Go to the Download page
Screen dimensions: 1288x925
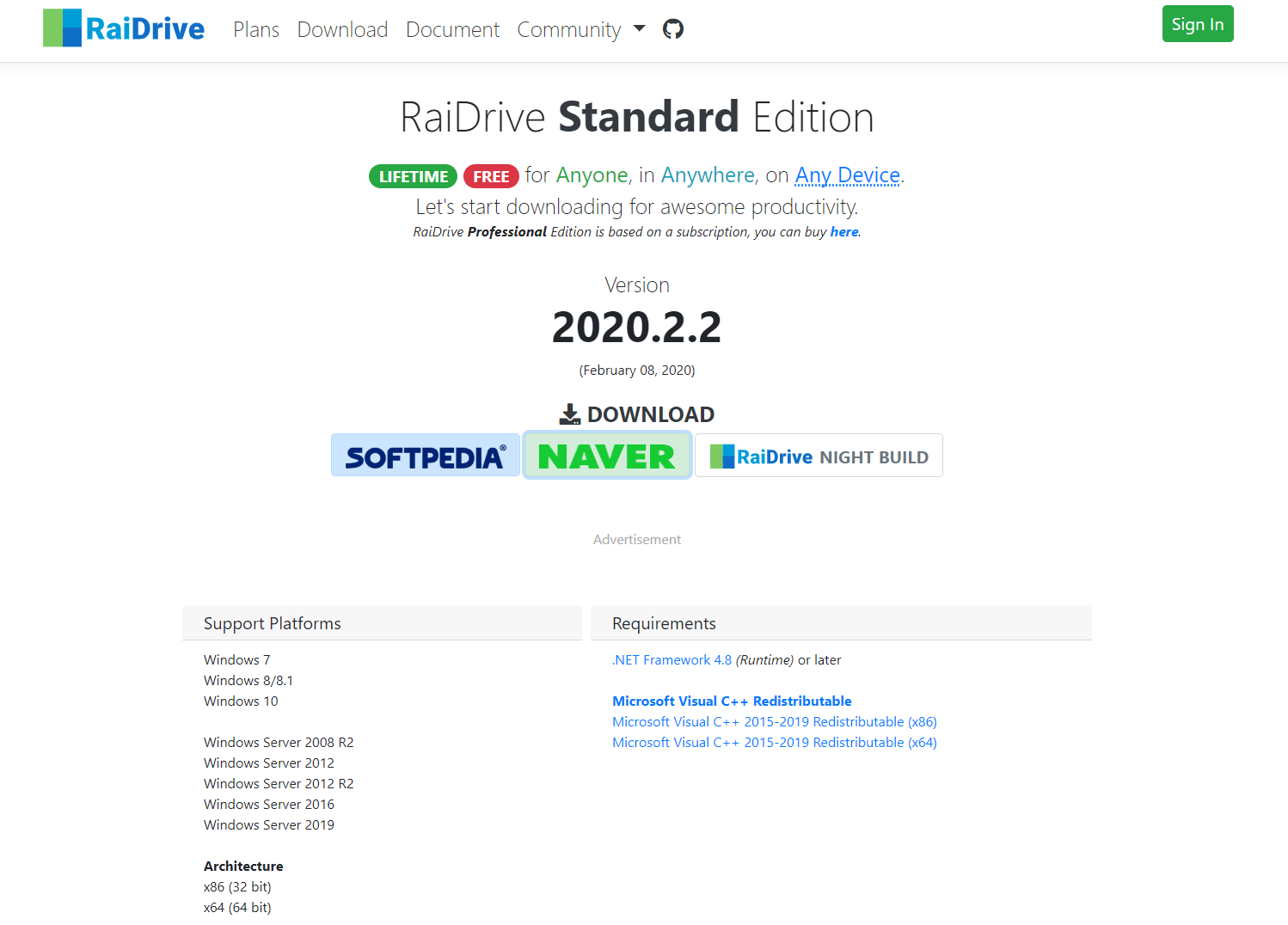click(x=342, y=29)
